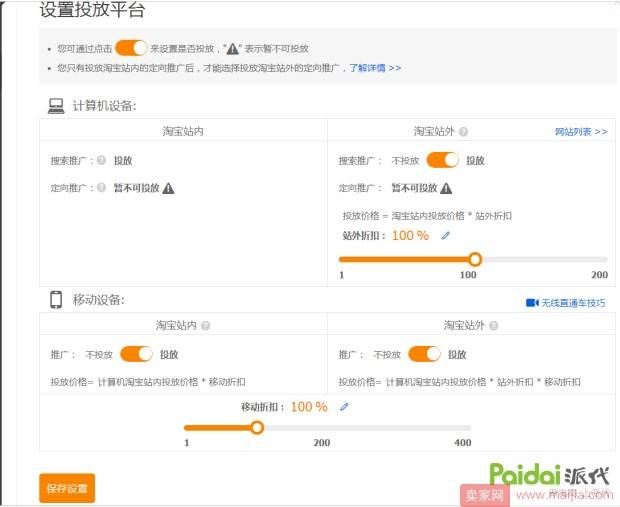Click warning triangle icon in the instructions box
Screen dimensions: 620x507
point(232,49)
